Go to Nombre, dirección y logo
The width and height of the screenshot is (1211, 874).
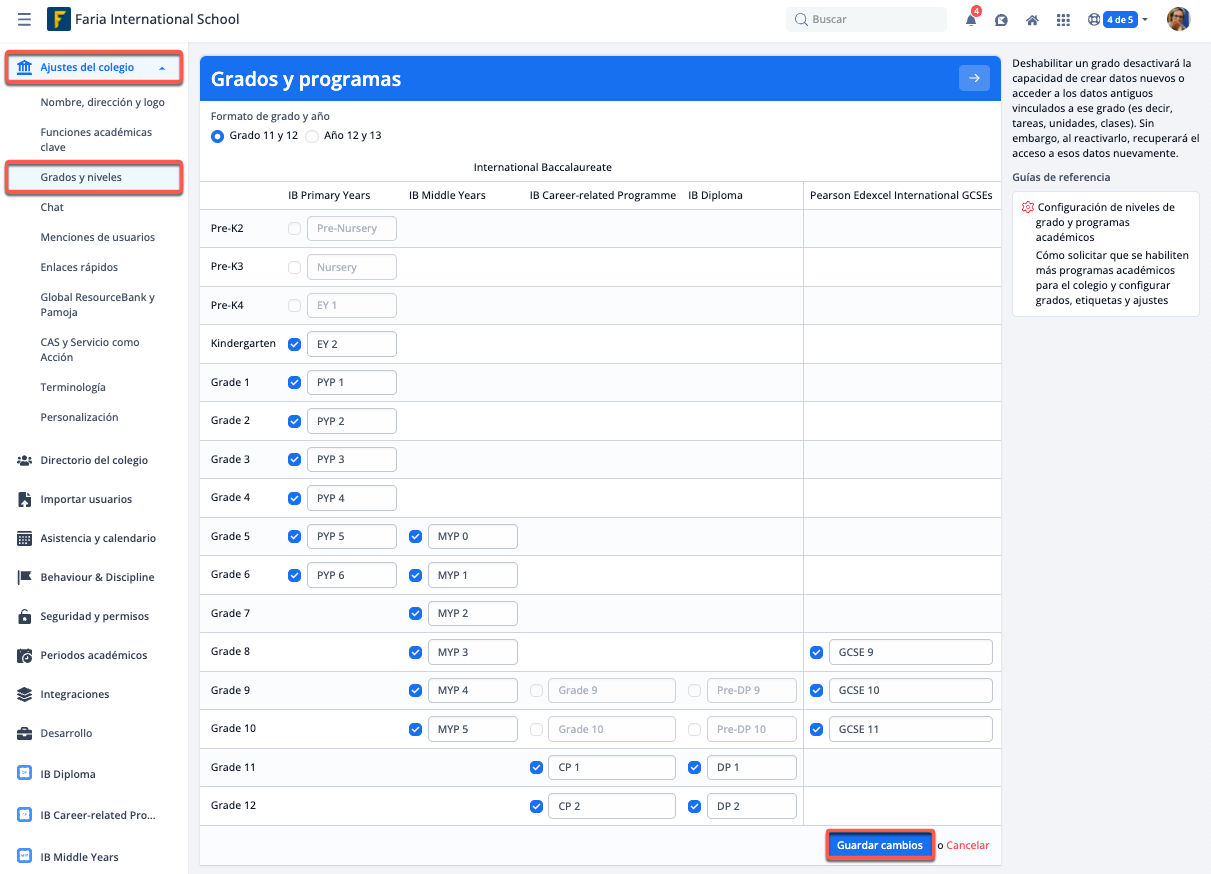[x=102, y=102]
